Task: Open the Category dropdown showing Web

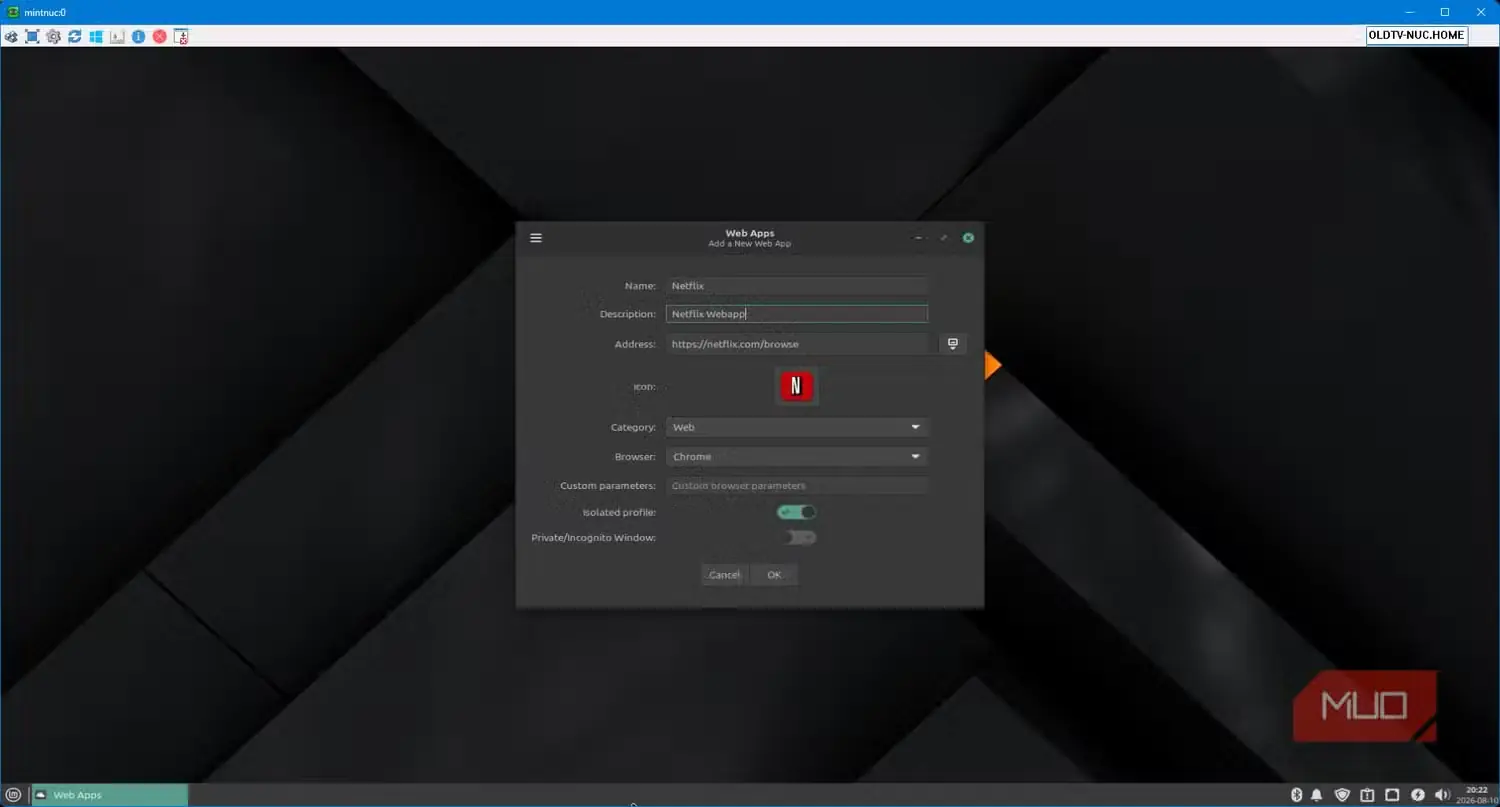Action: [x=797, y=427]
